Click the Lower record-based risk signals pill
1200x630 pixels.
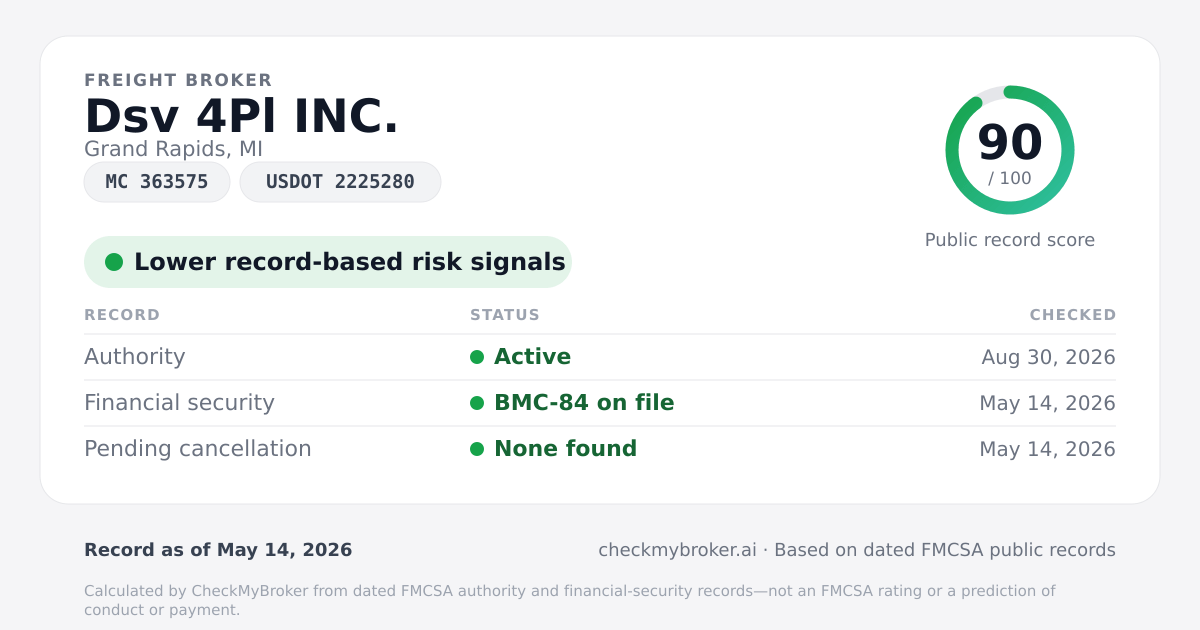pyautogui.click(x=328, y=262)
